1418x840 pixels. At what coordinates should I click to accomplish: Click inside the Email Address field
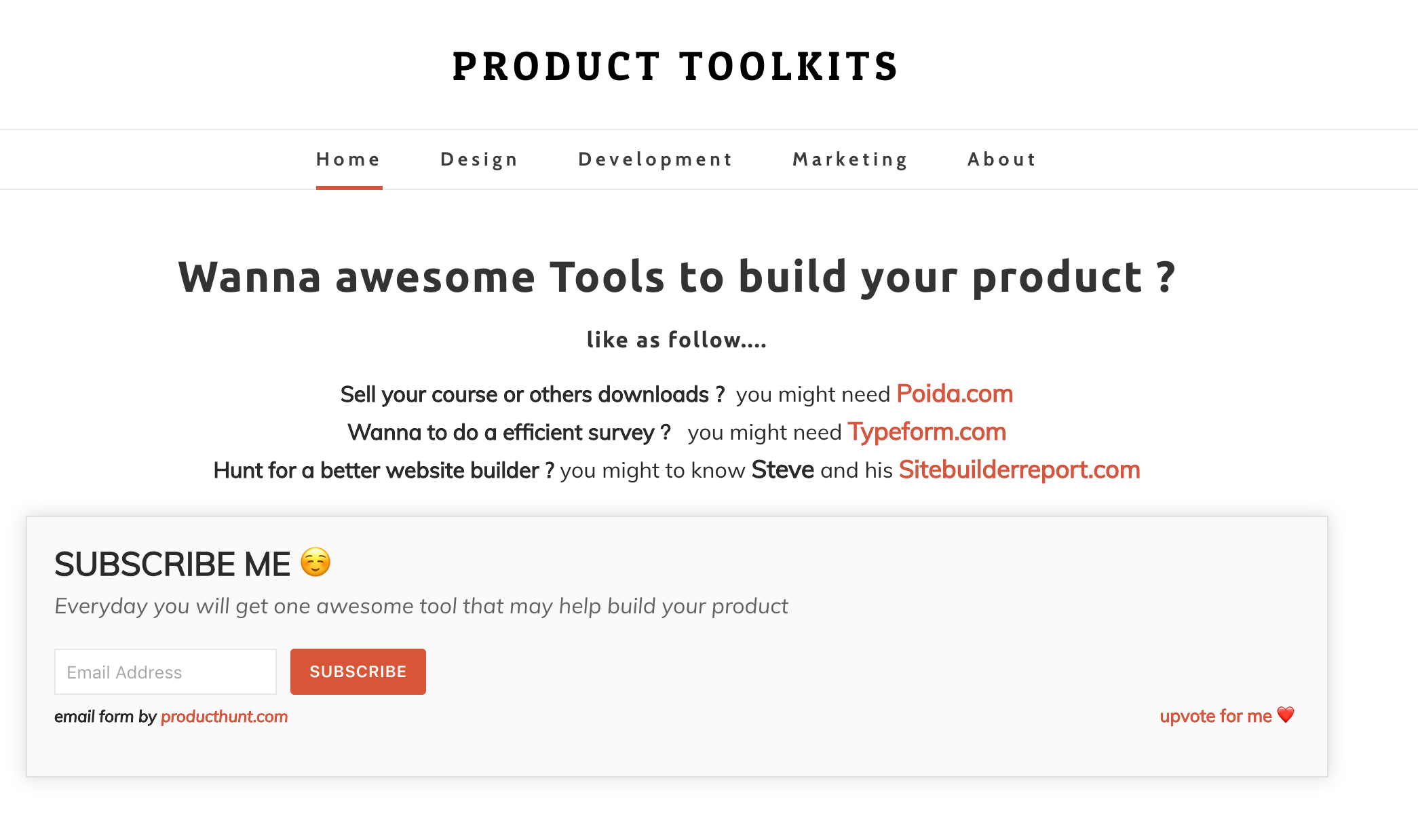pos(165,672)
